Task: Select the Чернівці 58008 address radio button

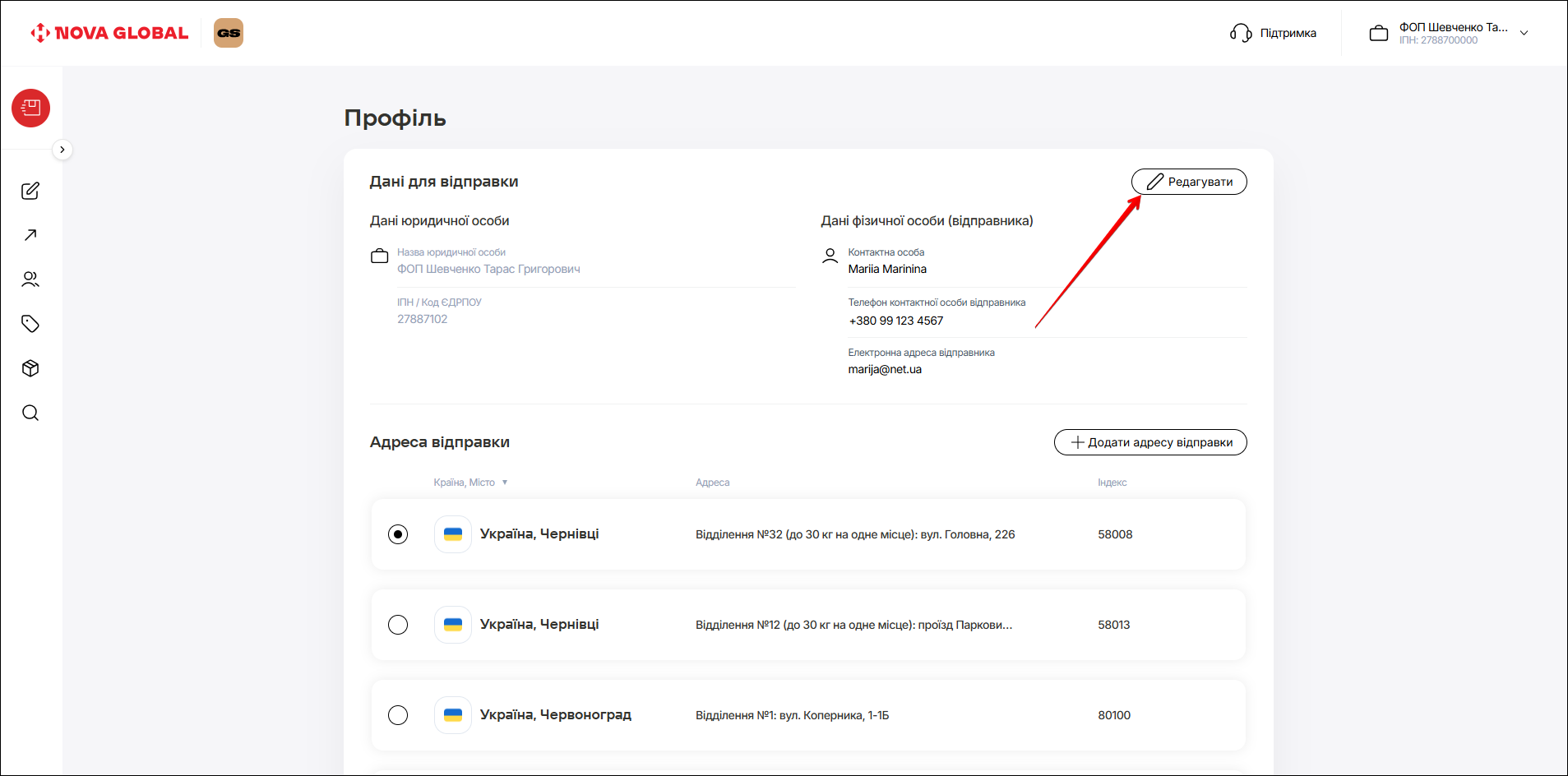Action: tap(398, 534)
